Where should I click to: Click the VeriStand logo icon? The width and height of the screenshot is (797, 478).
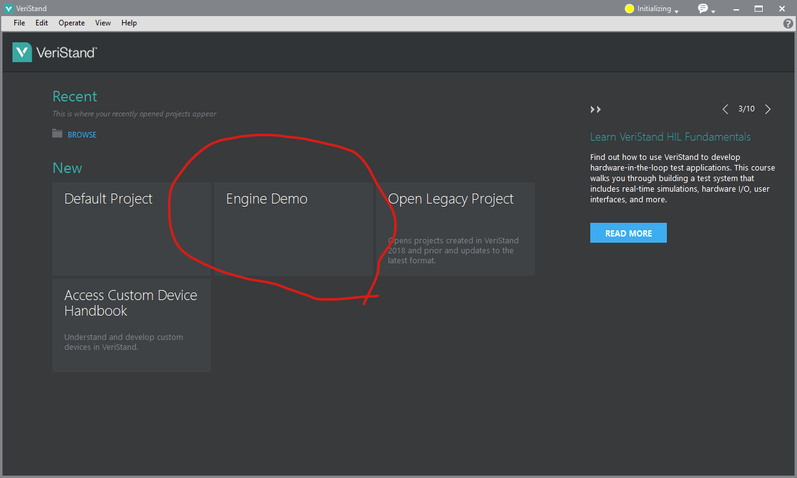22,52
